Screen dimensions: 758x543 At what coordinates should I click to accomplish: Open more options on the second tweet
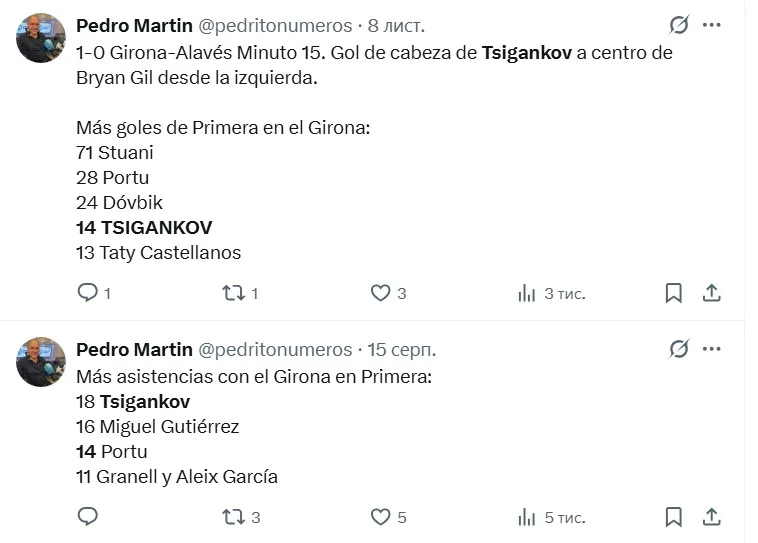712,349
